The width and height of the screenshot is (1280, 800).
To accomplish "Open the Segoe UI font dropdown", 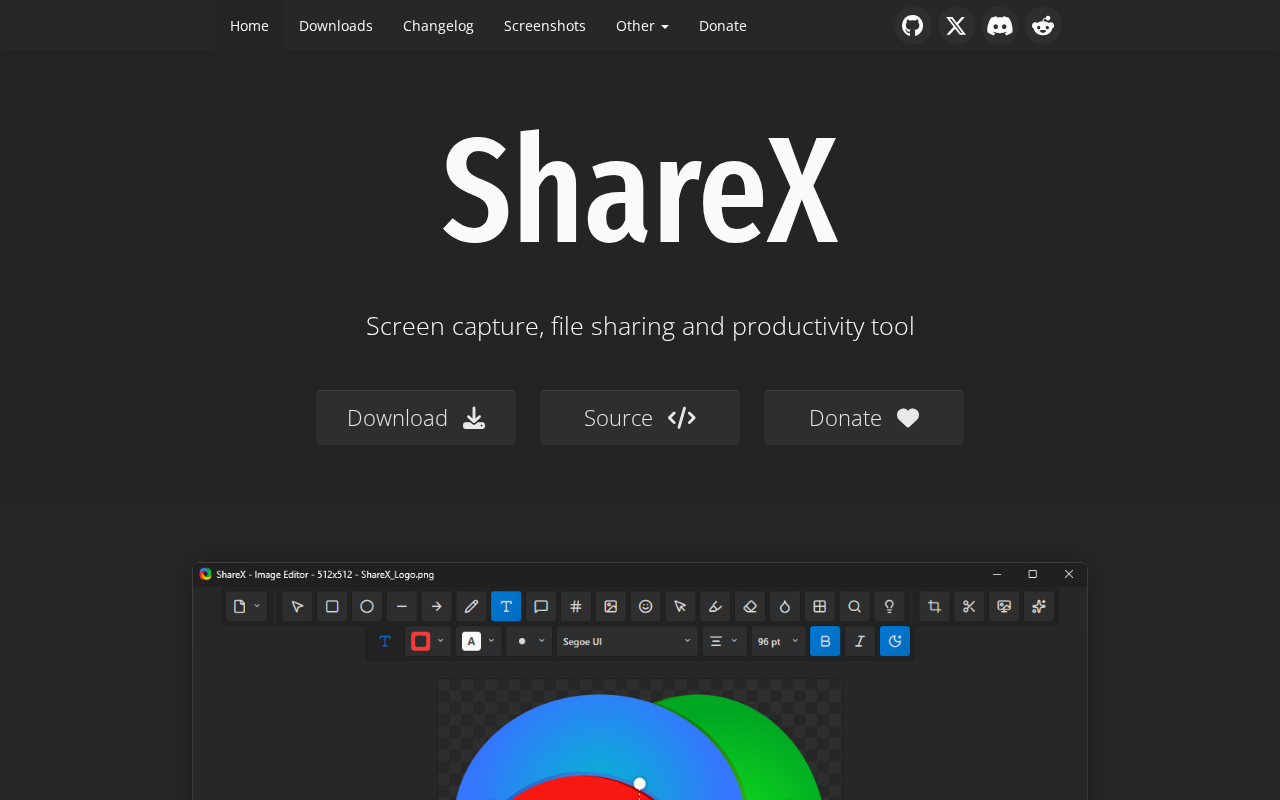I will pyautogui.click(x=627, y=641).
